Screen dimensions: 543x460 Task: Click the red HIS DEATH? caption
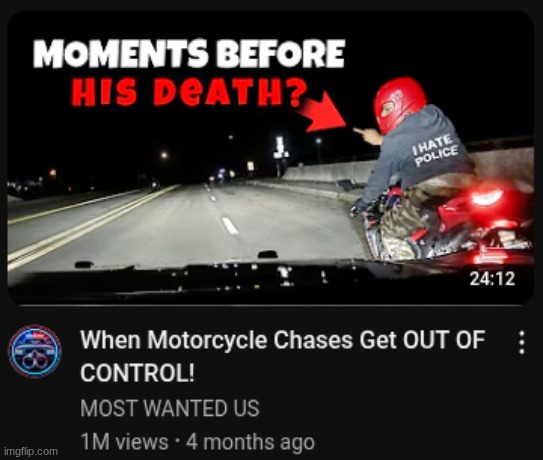point(189,91)
